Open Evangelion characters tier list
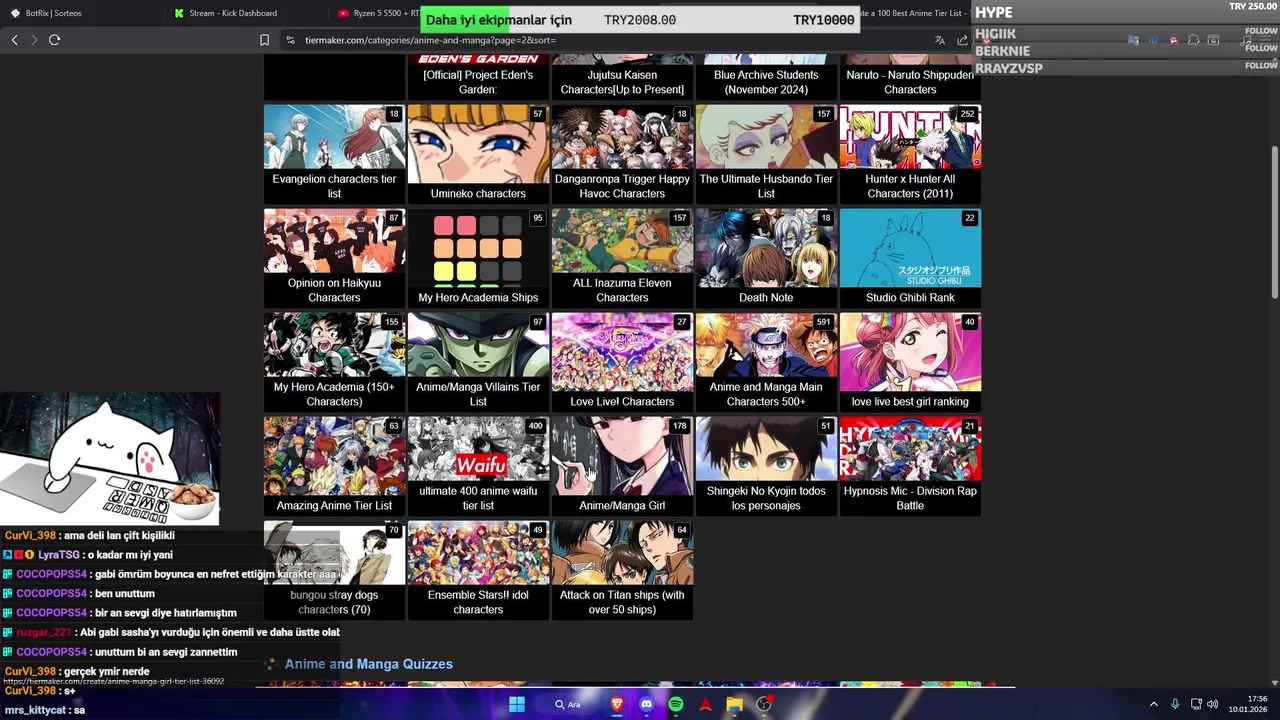1280x720 pixels. 334,155
